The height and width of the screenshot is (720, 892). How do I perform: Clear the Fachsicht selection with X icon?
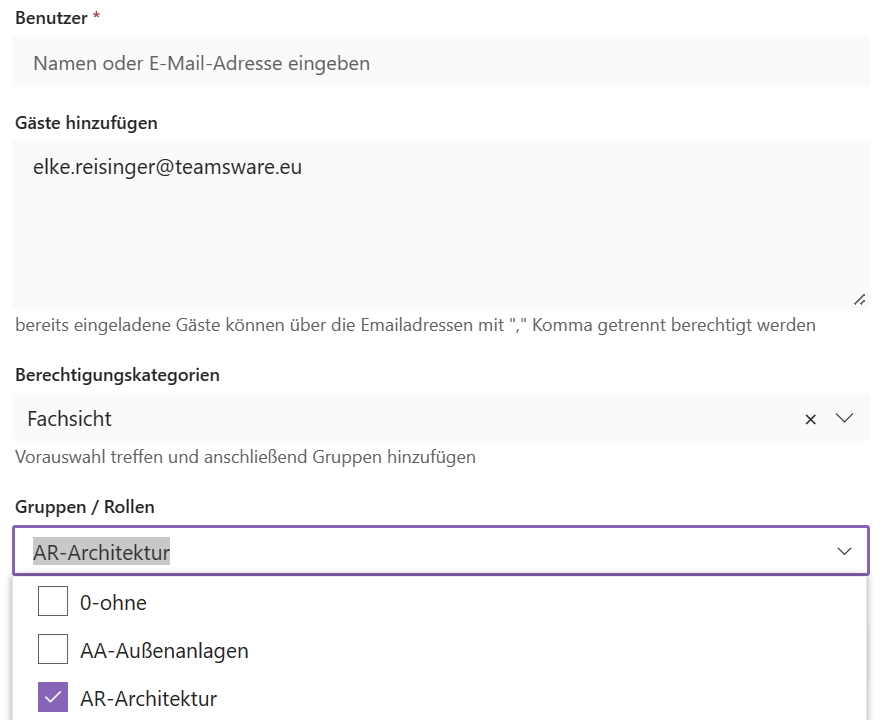(x=810, y=419)
